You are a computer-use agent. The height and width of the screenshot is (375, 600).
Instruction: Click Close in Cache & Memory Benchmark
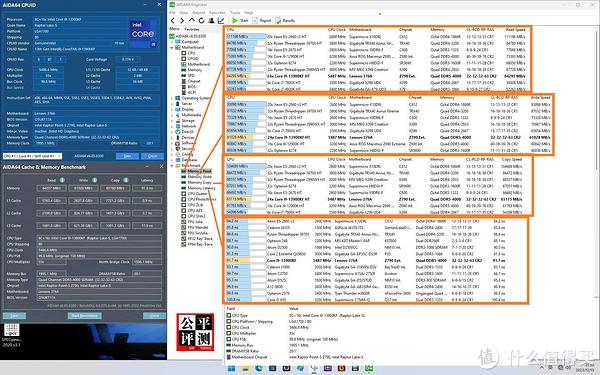pos(154,316)
